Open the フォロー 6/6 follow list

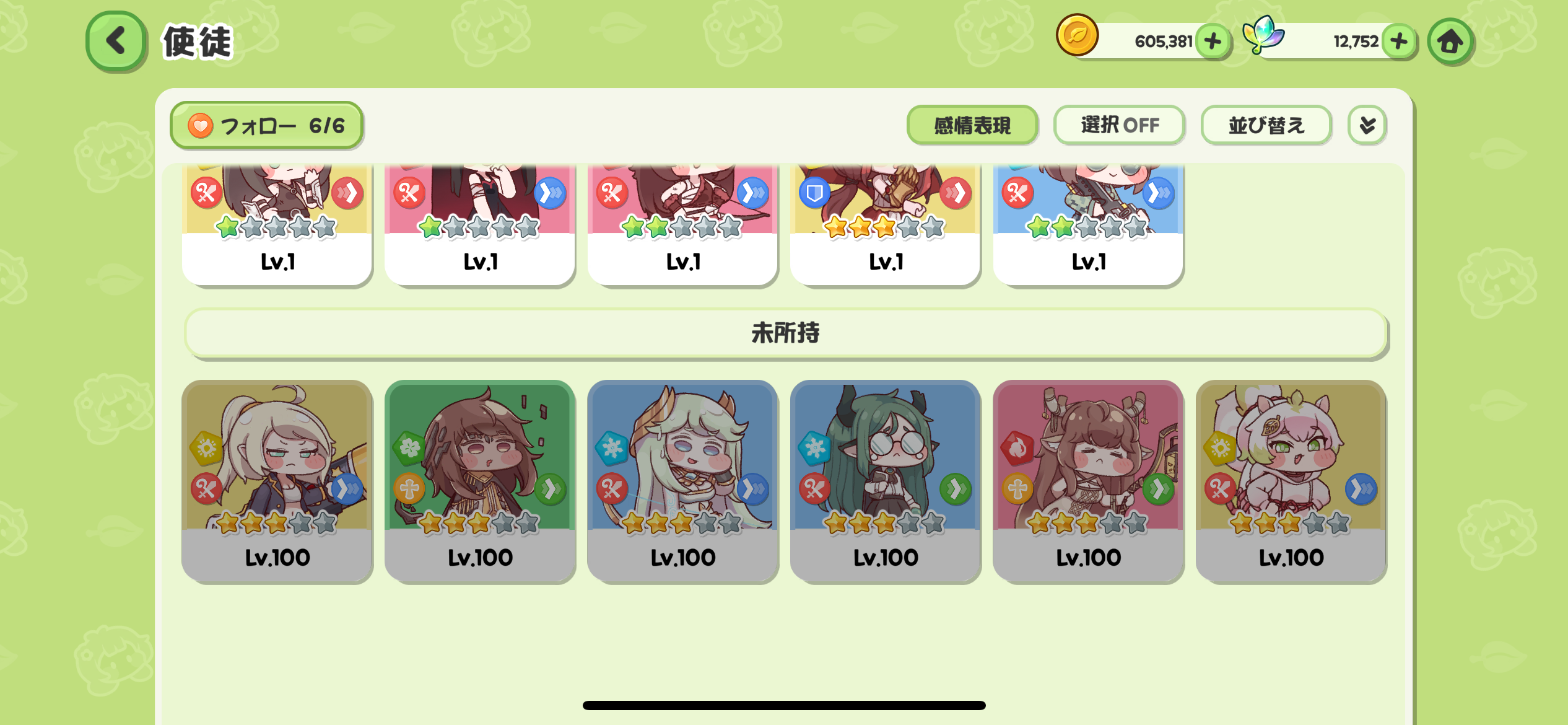tap(266, 126)
